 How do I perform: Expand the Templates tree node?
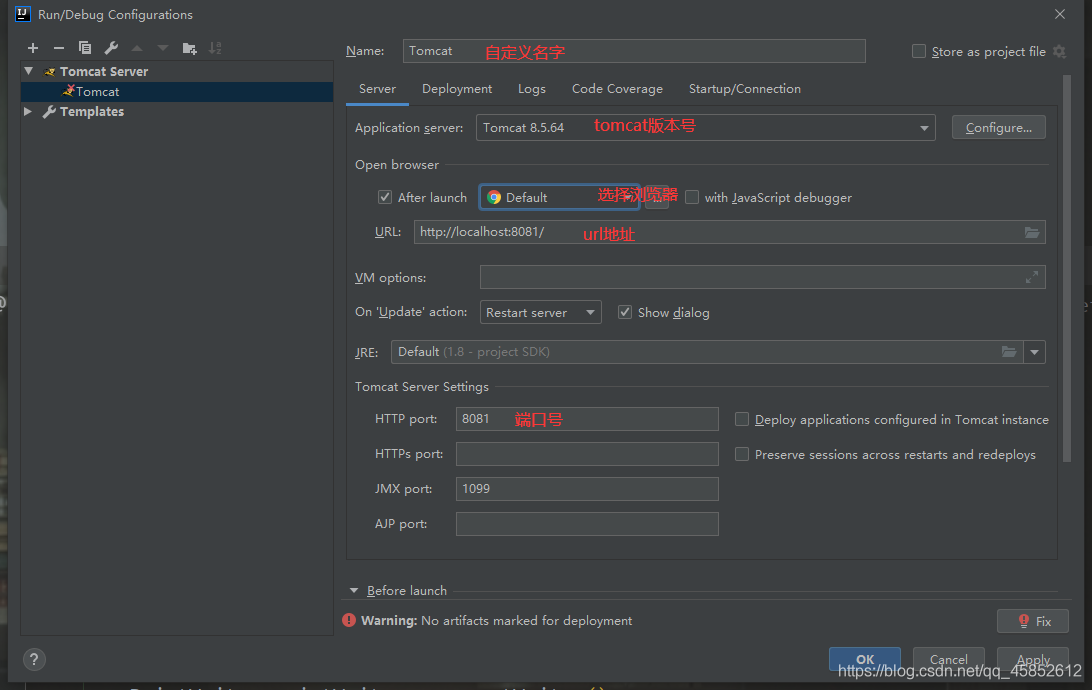tap(28, 111)
